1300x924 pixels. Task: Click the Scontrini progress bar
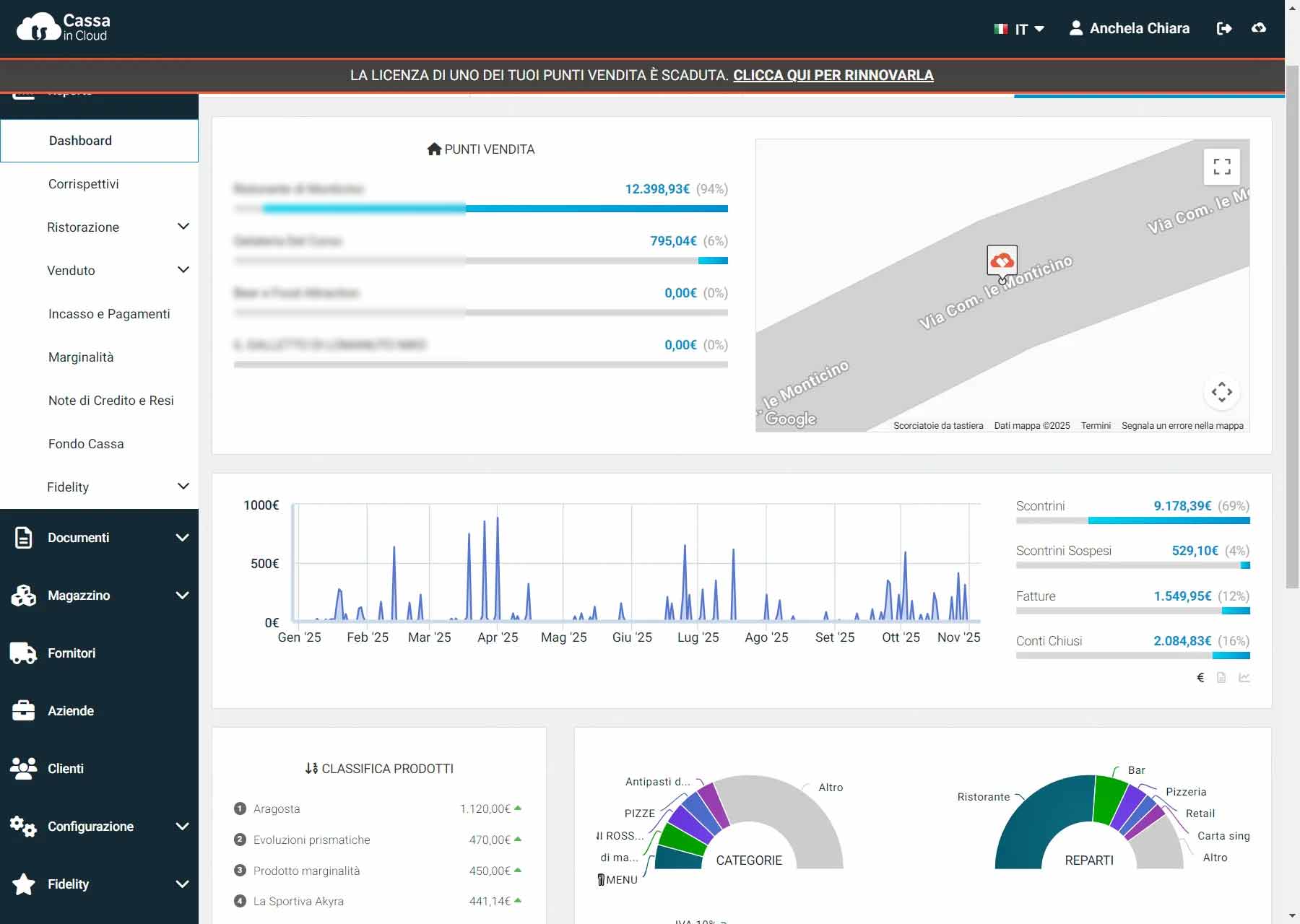(x=1132, y=520)
